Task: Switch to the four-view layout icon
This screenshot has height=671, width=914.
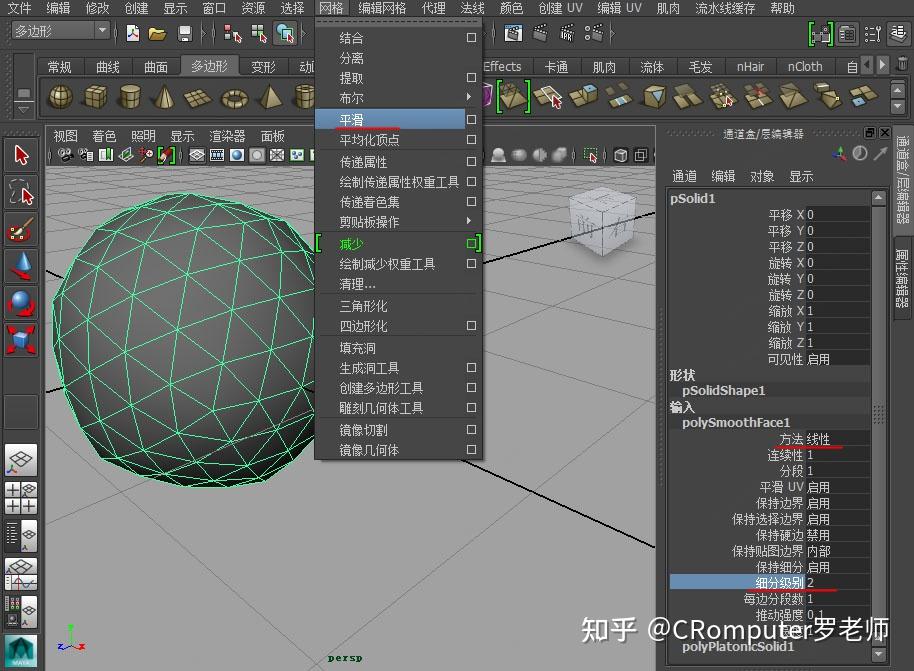Action: pos(22,497)
